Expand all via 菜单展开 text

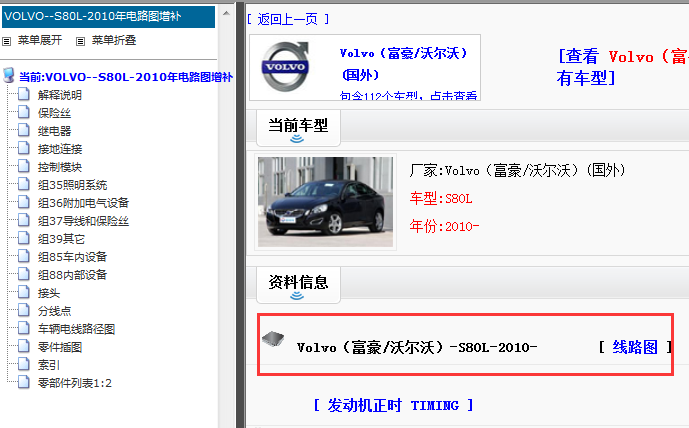pyautogui.click(x=40, y=40)
